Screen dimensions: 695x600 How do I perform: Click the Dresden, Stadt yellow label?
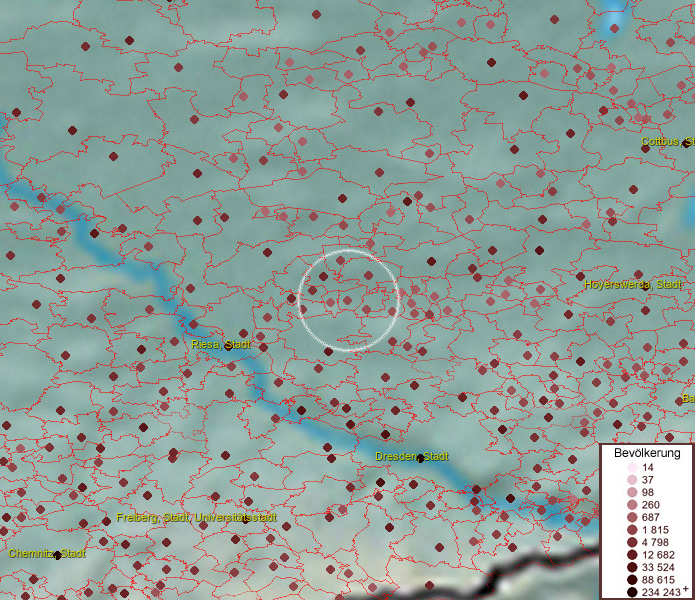coord(411,456)
